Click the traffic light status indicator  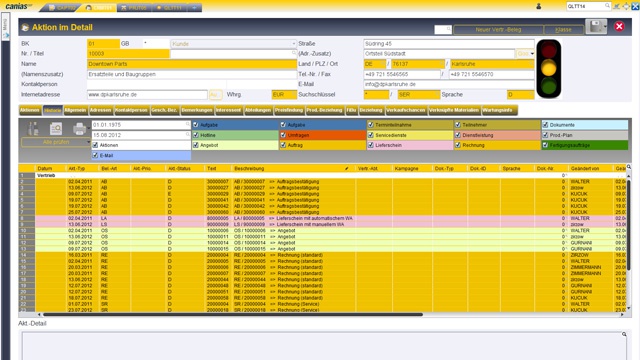pos(549,69)
